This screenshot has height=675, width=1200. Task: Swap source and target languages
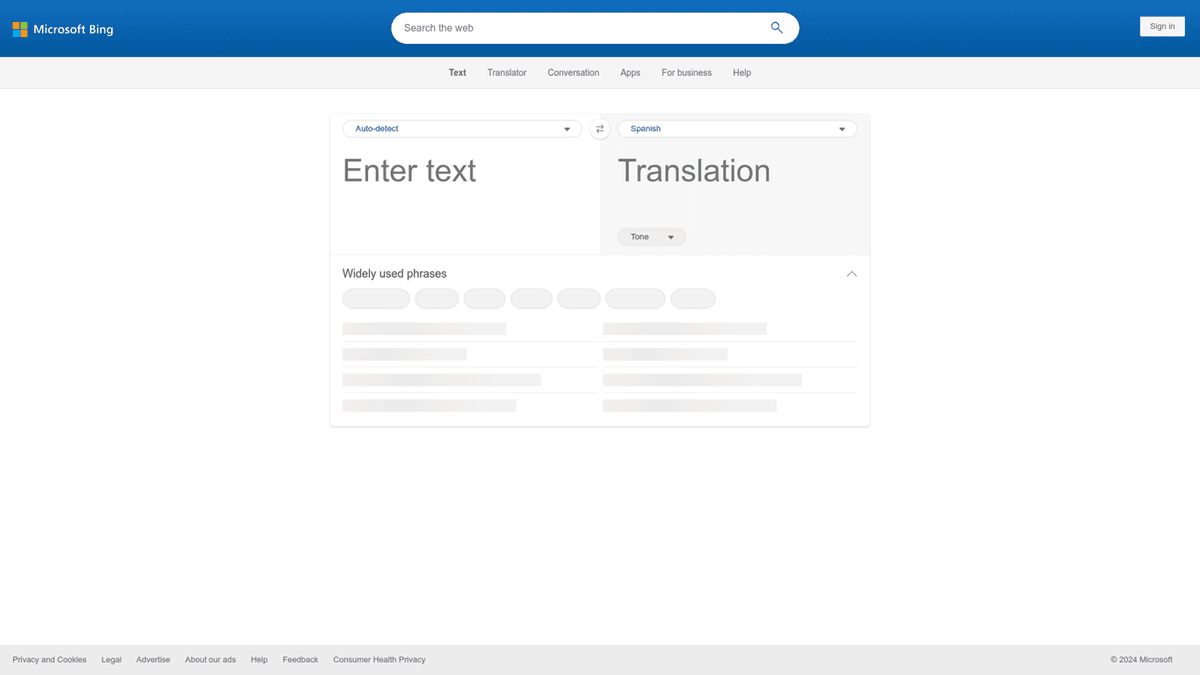(x=600, y=129)
